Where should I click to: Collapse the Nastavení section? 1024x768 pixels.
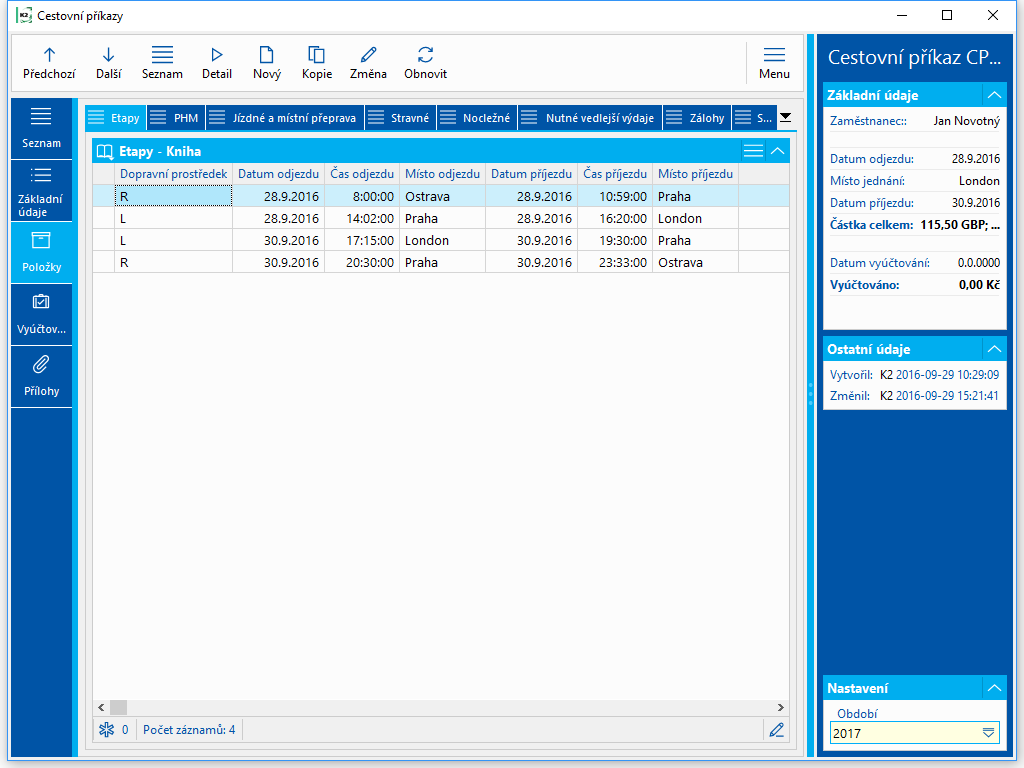pyautogui.click(x=994, y=688)
